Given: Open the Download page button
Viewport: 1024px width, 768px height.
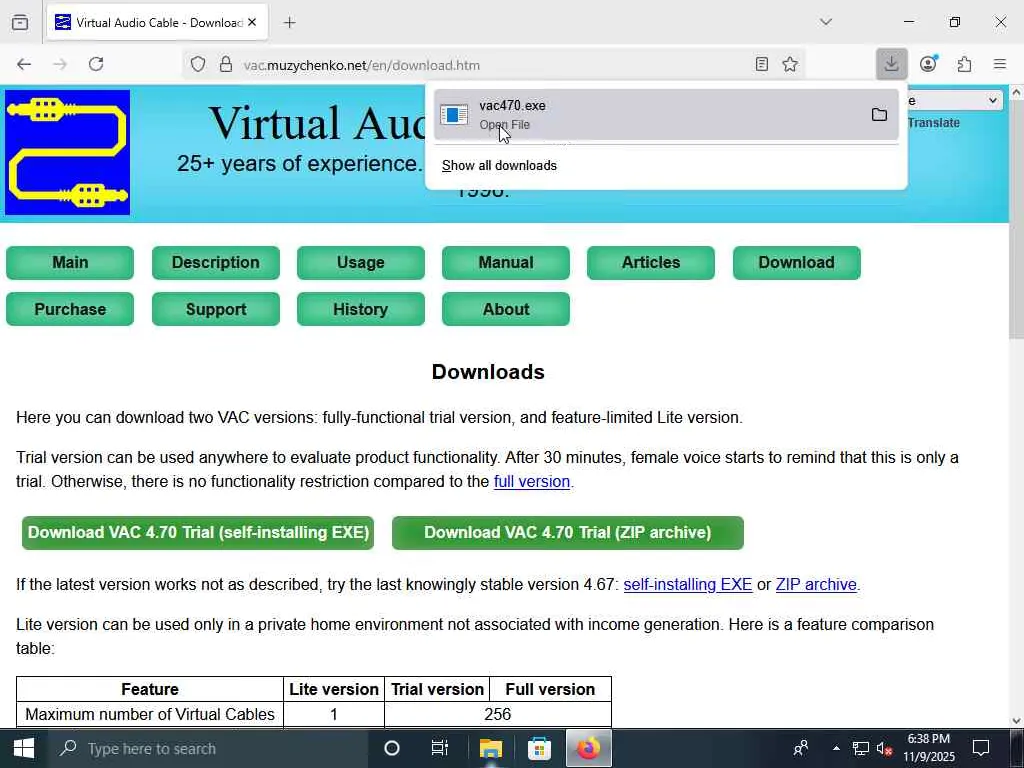Looking at the screenshot, I should [x=797, y=263].
